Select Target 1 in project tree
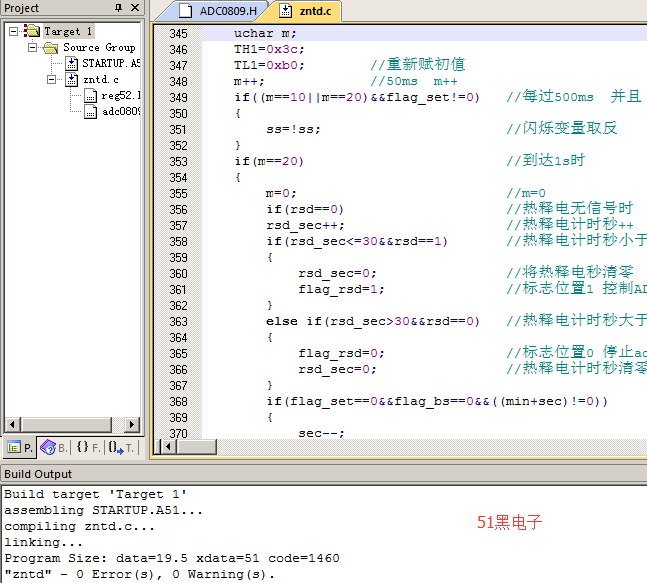647x583 pixels. click(68, 31)
